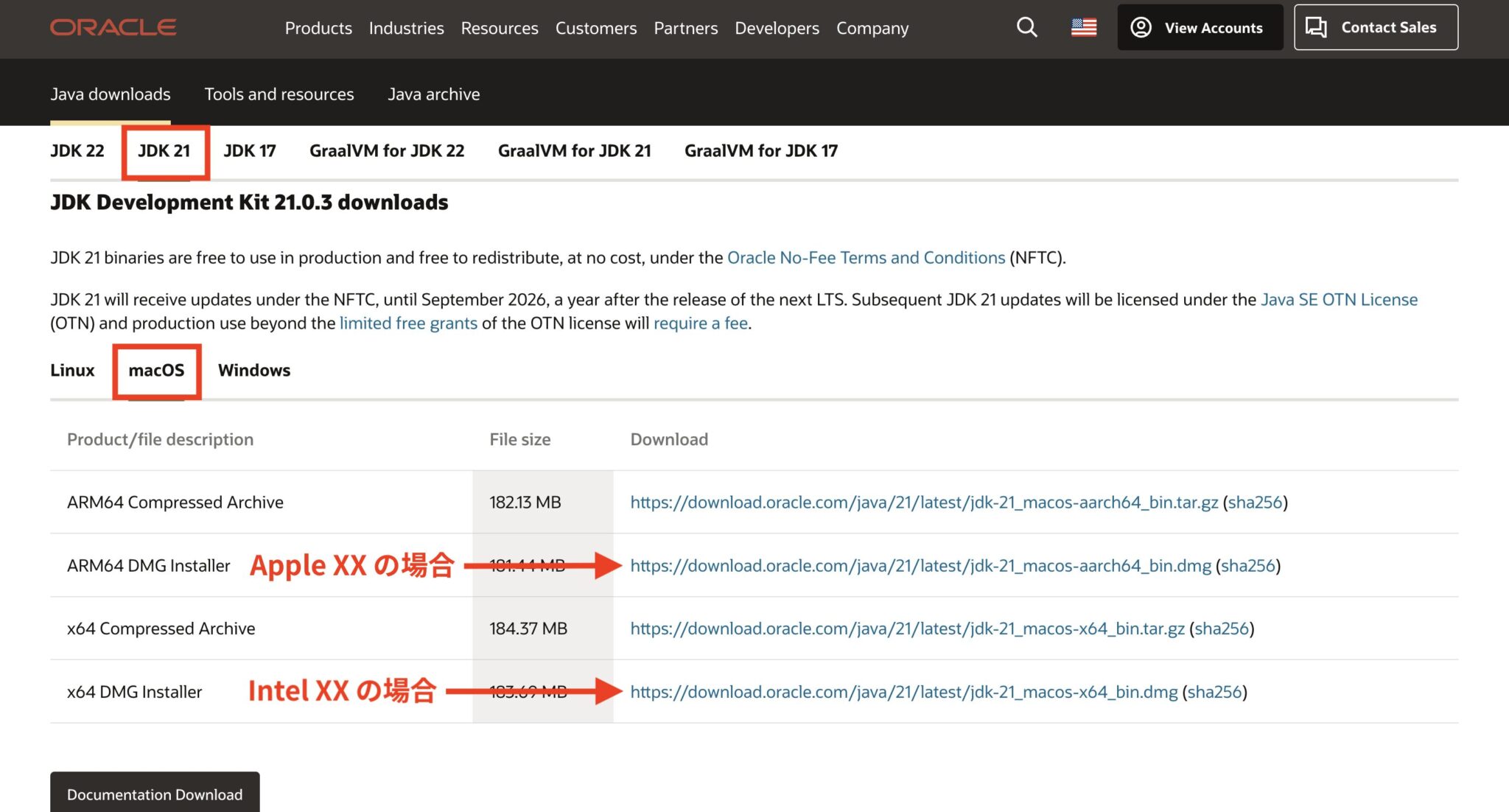
Task: Select the Linux platform tab
Action: click(71, 371)
